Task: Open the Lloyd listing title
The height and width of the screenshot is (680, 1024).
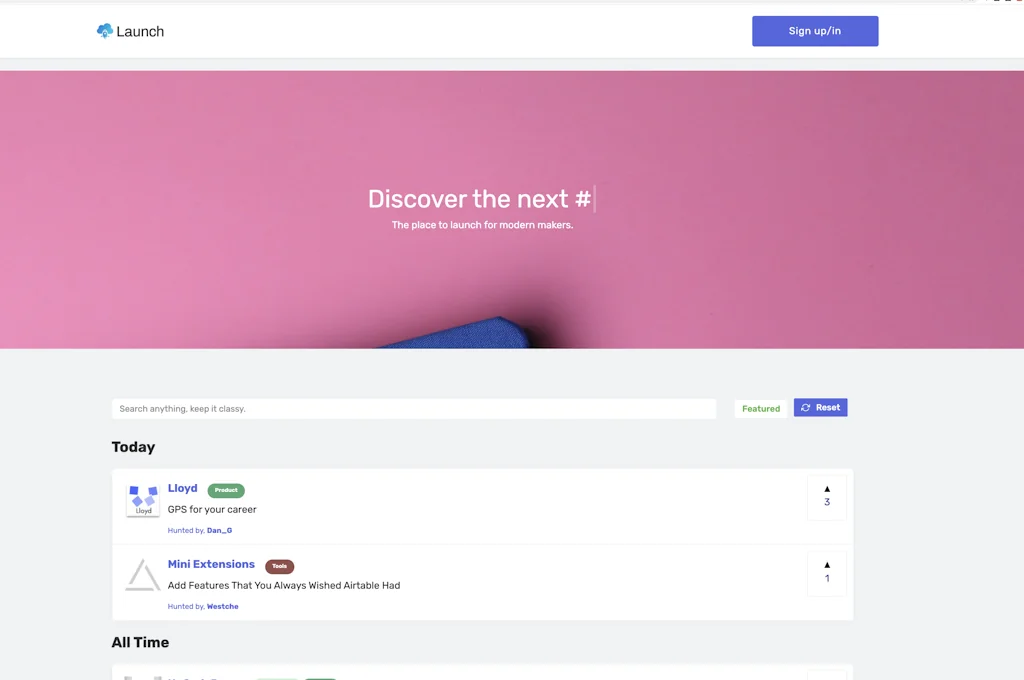Action: coord(182,488)
